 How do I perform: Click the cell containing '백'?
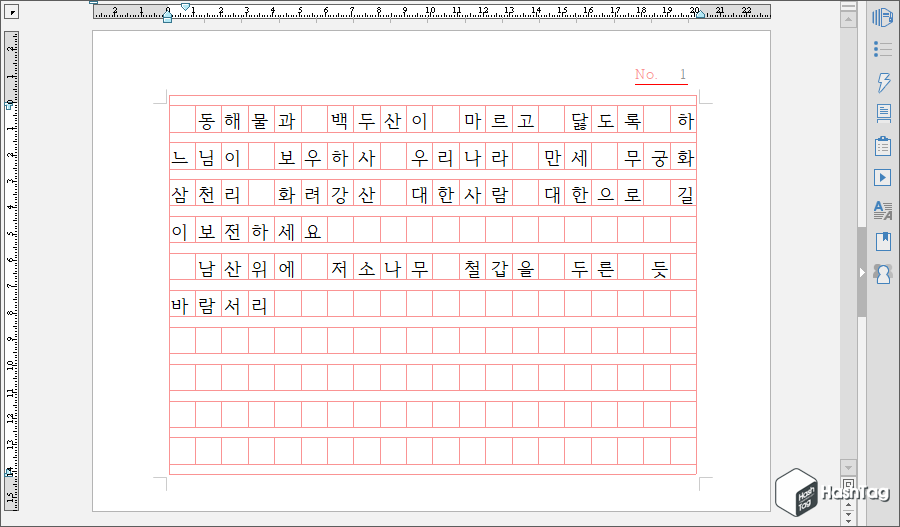340,119
